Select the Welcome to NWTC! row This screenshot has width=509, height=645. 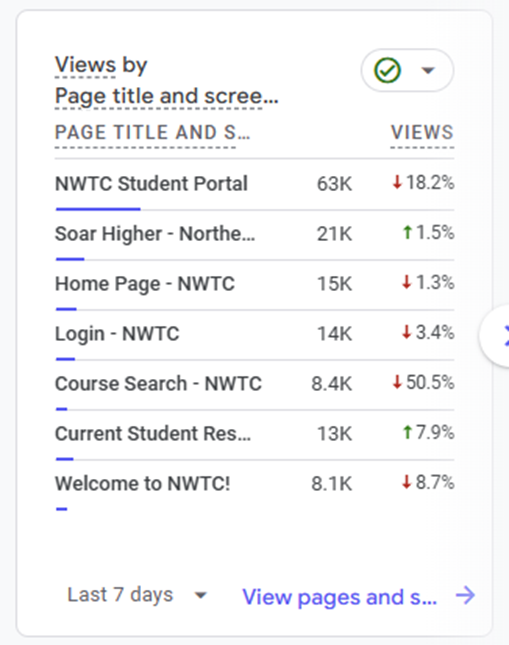(254, 485)
